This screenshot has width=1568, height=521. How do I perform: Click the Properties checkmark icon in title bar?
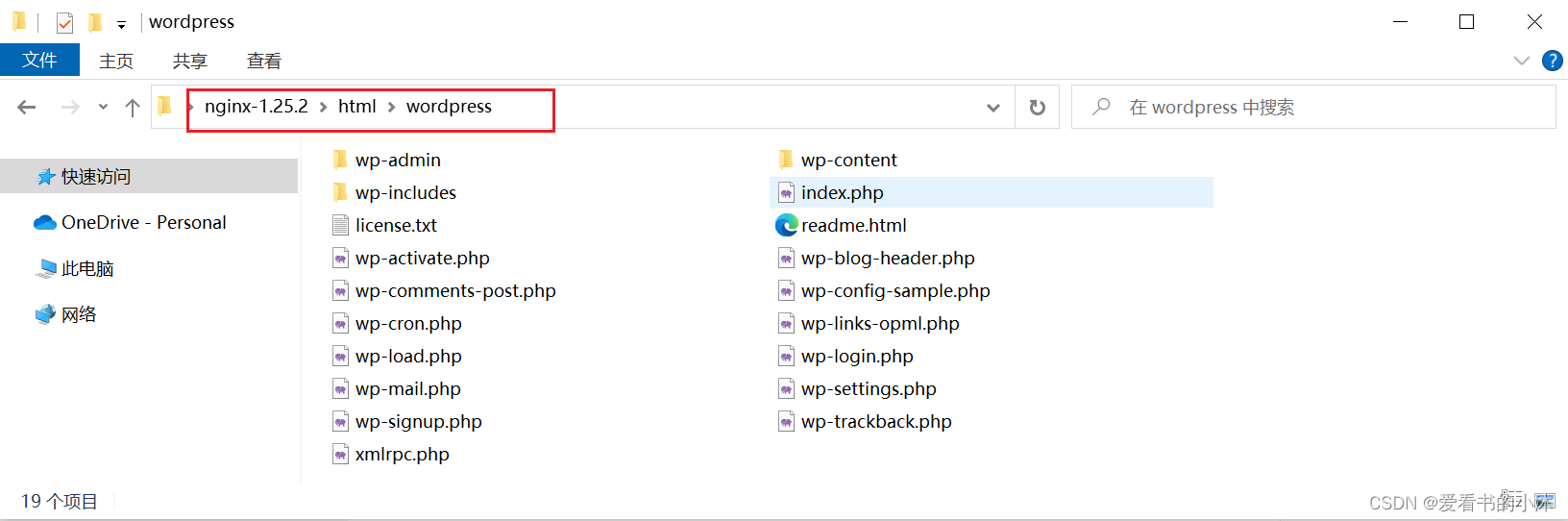(64, 22)
